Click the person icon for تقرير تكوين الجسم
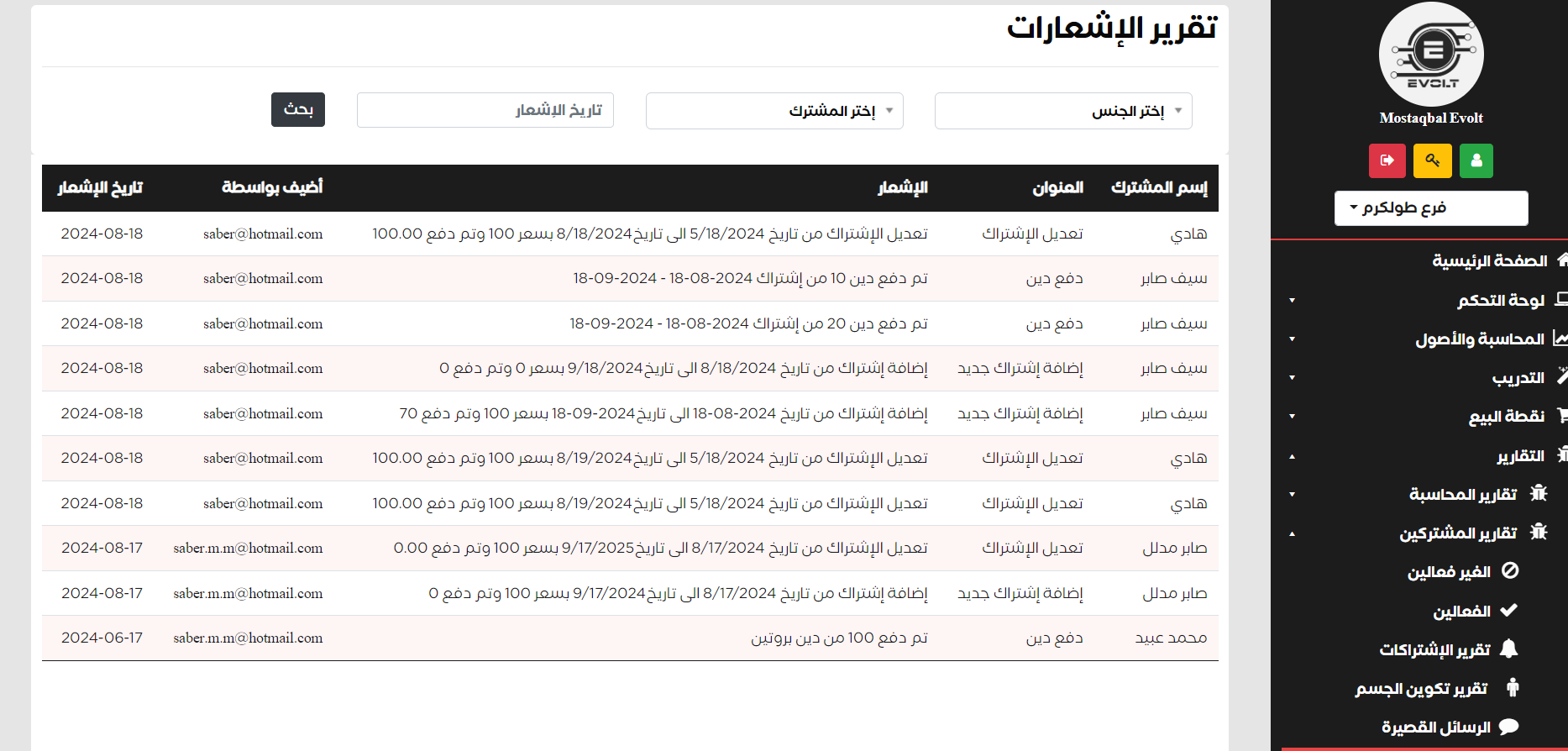 (x=1512, y=688)
